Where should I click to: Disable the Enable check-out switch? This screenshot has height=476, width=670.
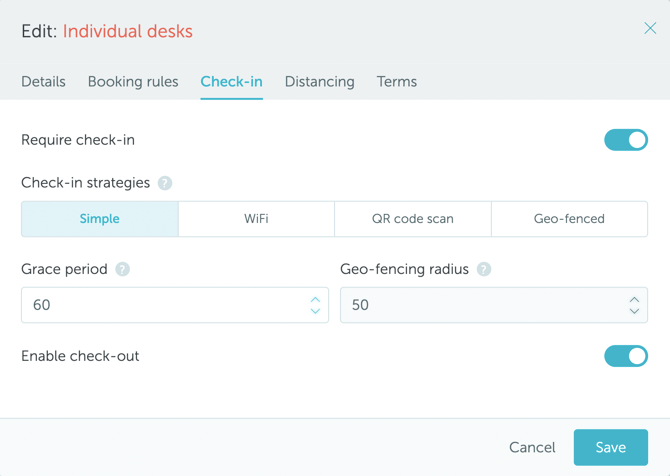coord(625,356)
